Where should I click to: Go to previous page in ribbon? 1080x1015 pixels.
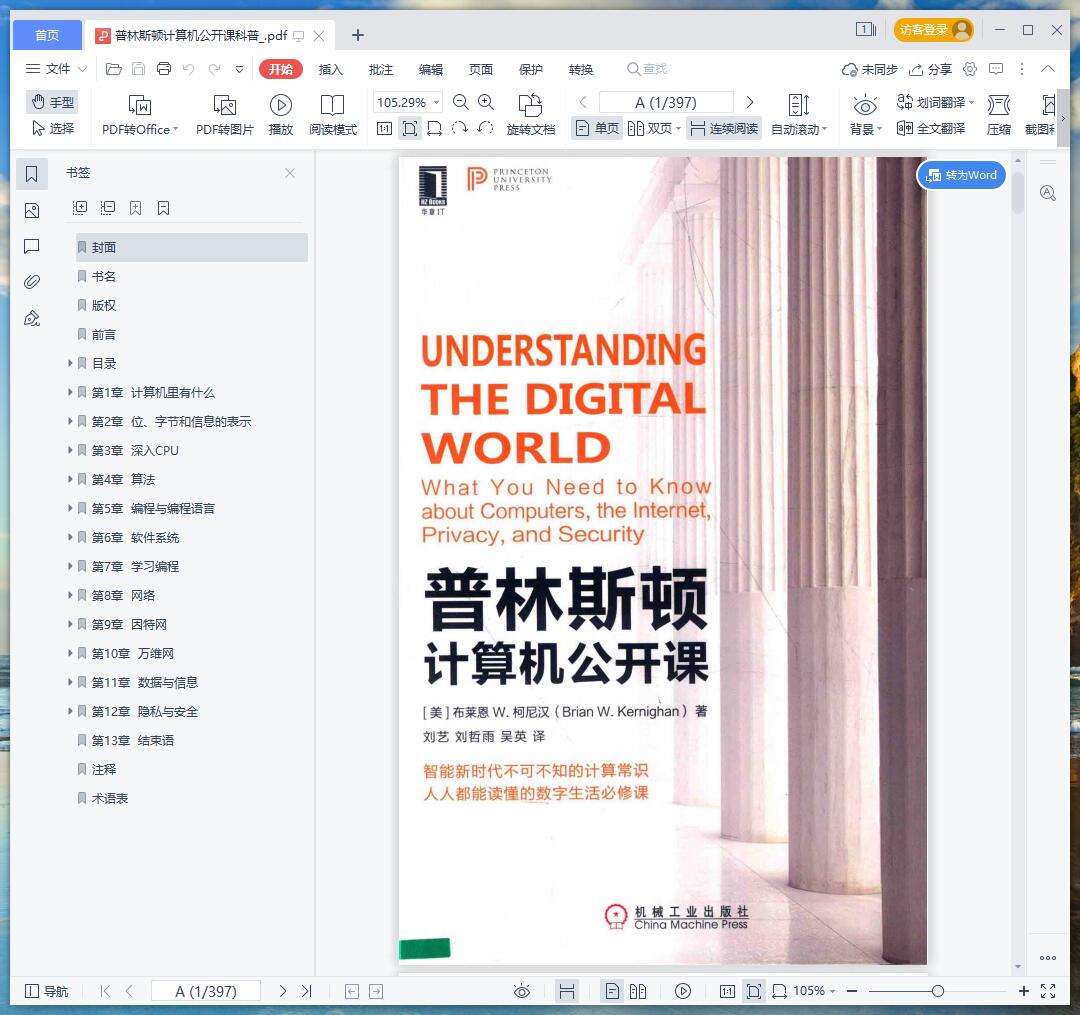[x=583, y=103]
